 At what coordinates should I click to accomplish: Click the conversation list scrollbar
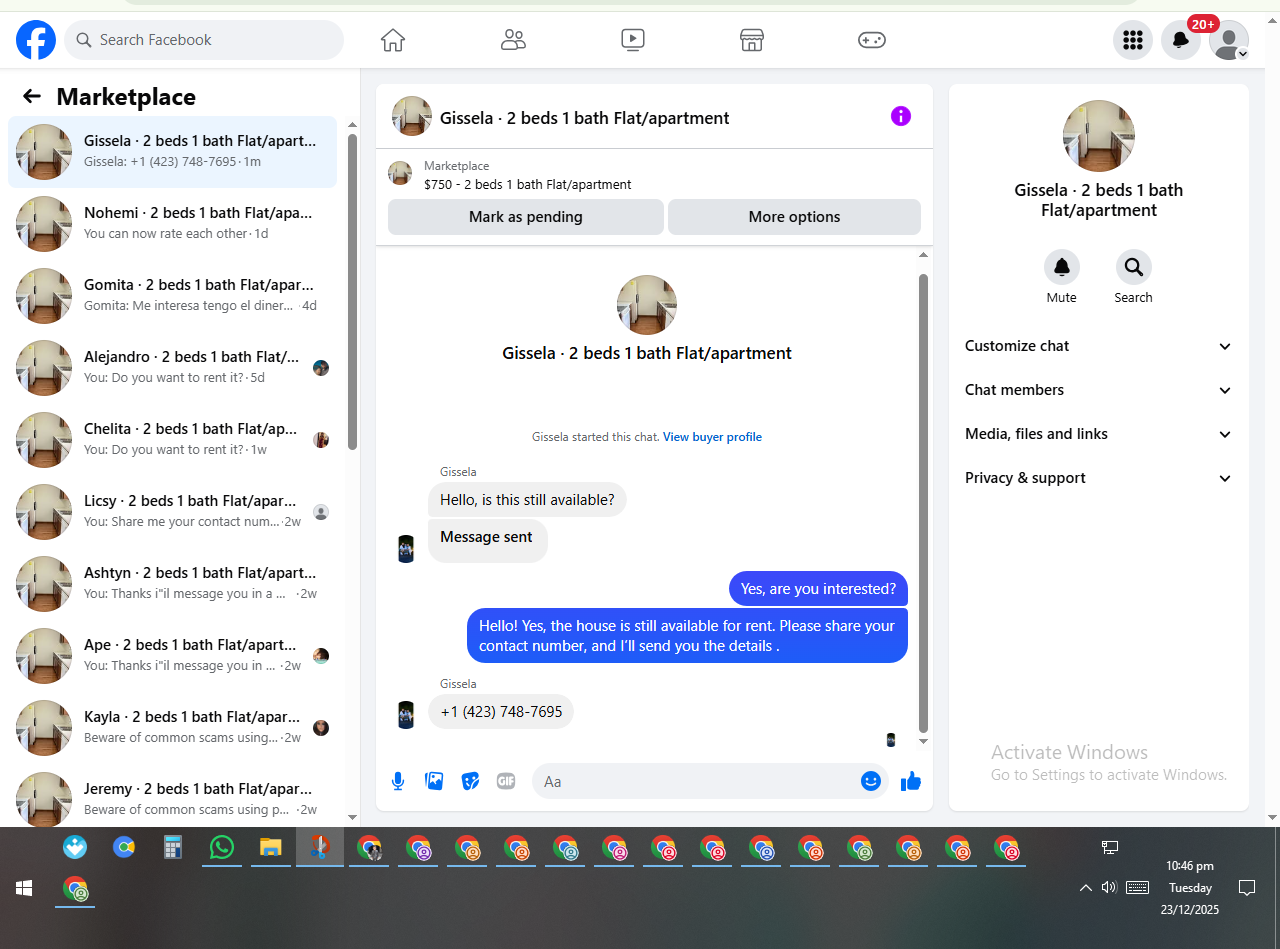pyautogui.click(x=352, y=292)
